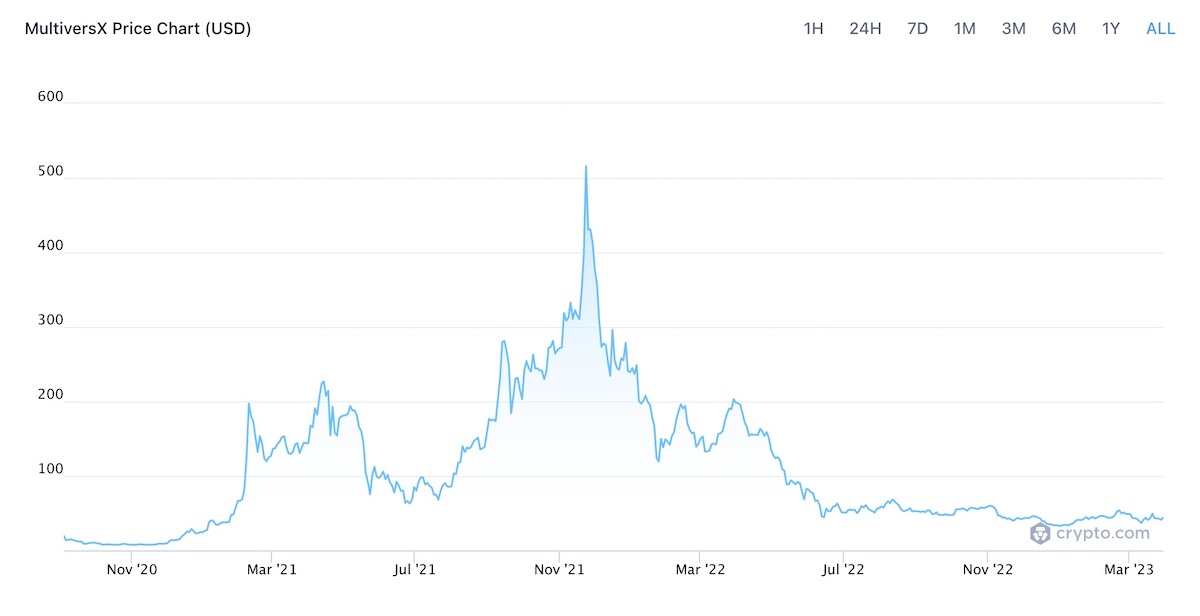Click the 600 y-axis label

pyautogui.click(x=51, y=97)
